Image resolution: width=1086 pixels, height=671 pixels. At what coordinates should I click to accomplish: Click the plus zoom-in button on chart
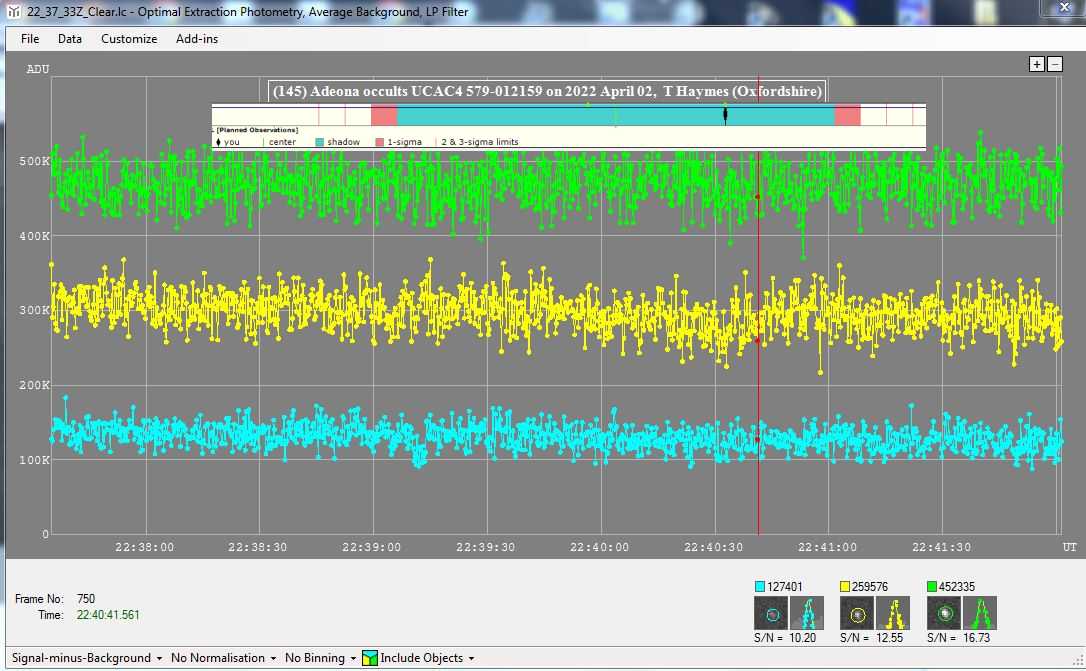[x=1037, y=64]
